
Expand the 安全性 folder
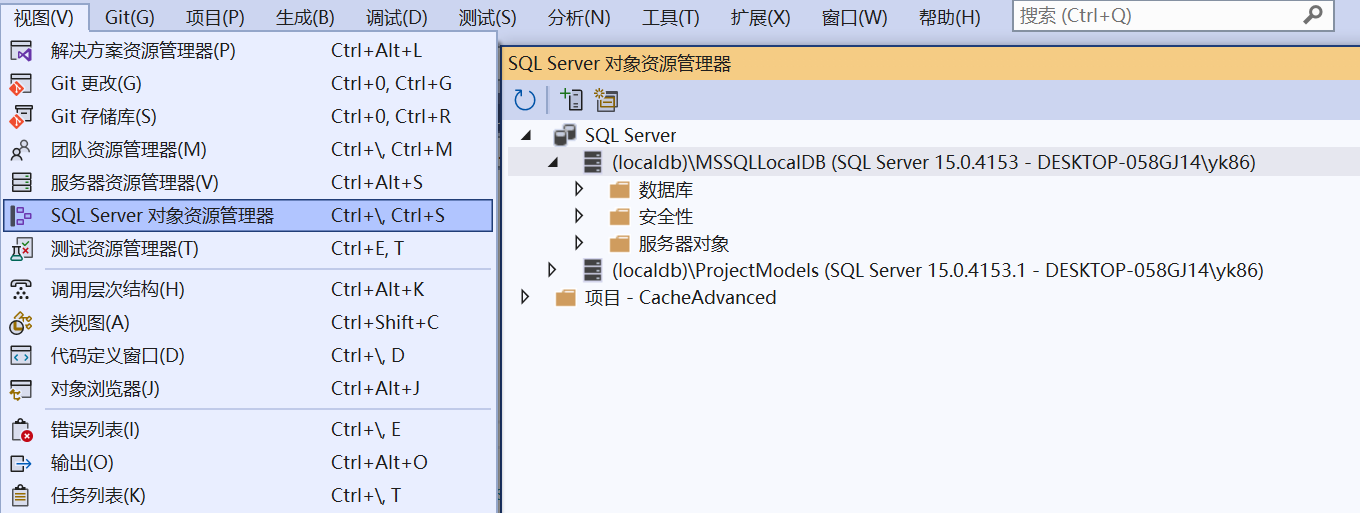coord(579,216)
